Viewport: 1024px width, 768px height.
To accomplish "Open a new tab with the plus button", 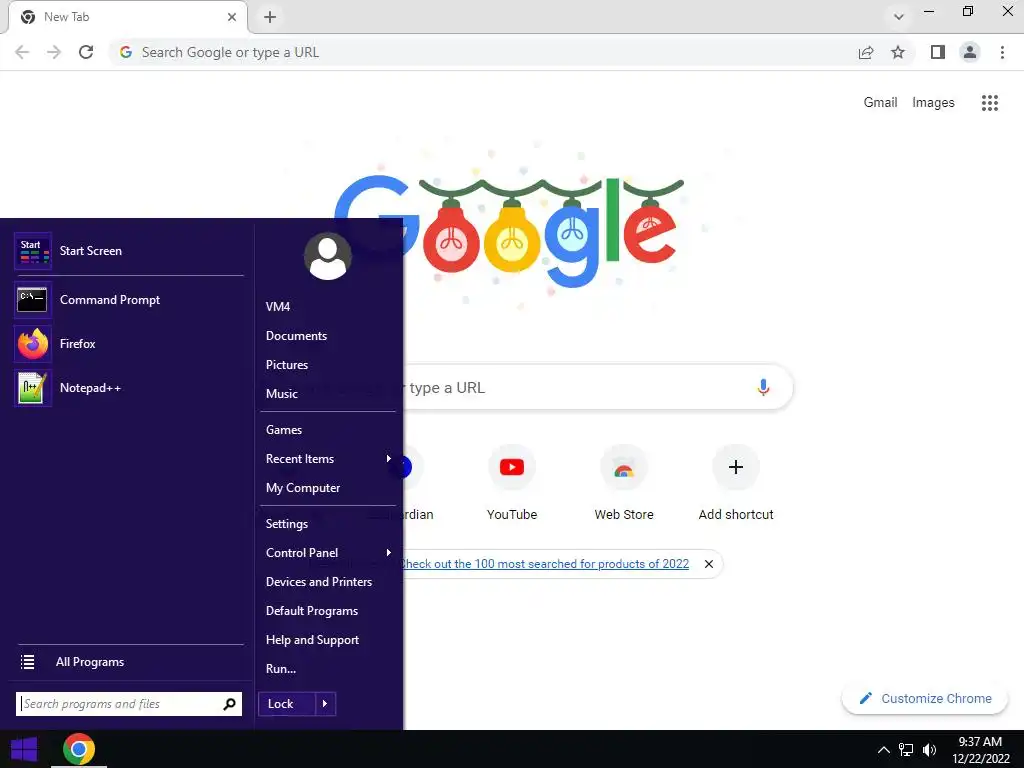I will point(270,17).
